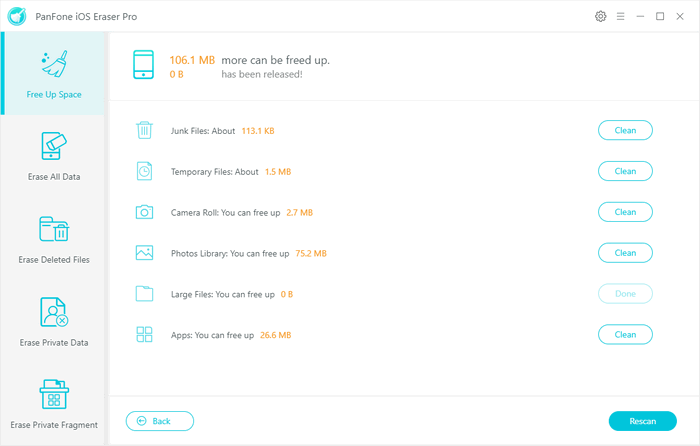The height and width of the screenshot is (446, 700).
Task: Switch to Erase All Data label
Action: 54,177
